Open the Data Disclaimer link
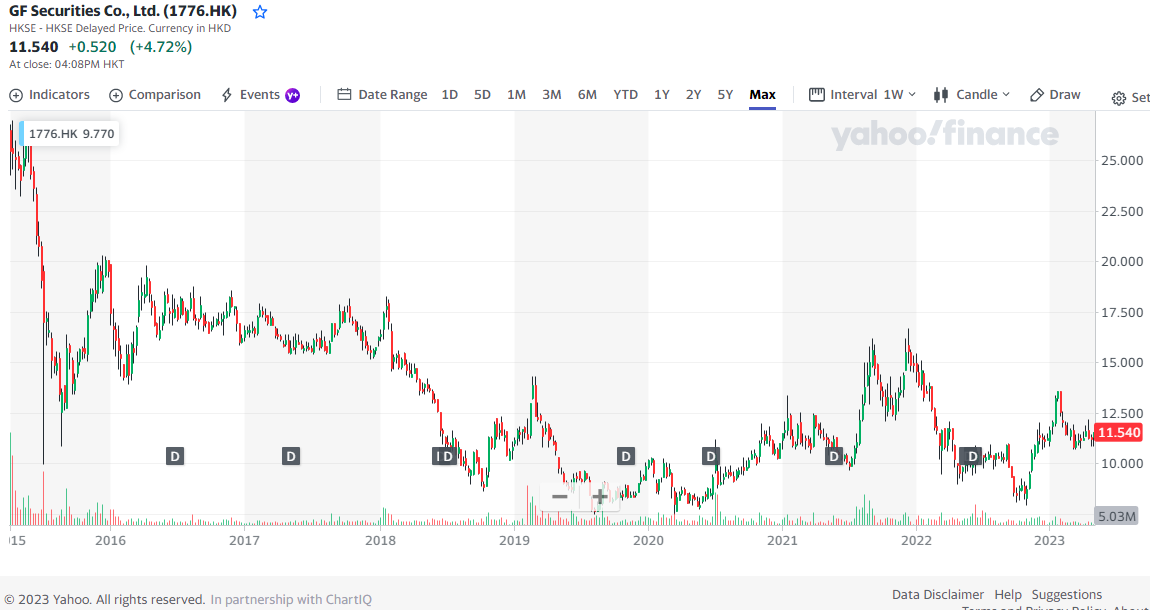This screenshot has width=1150, height=610. coord(938,595)
